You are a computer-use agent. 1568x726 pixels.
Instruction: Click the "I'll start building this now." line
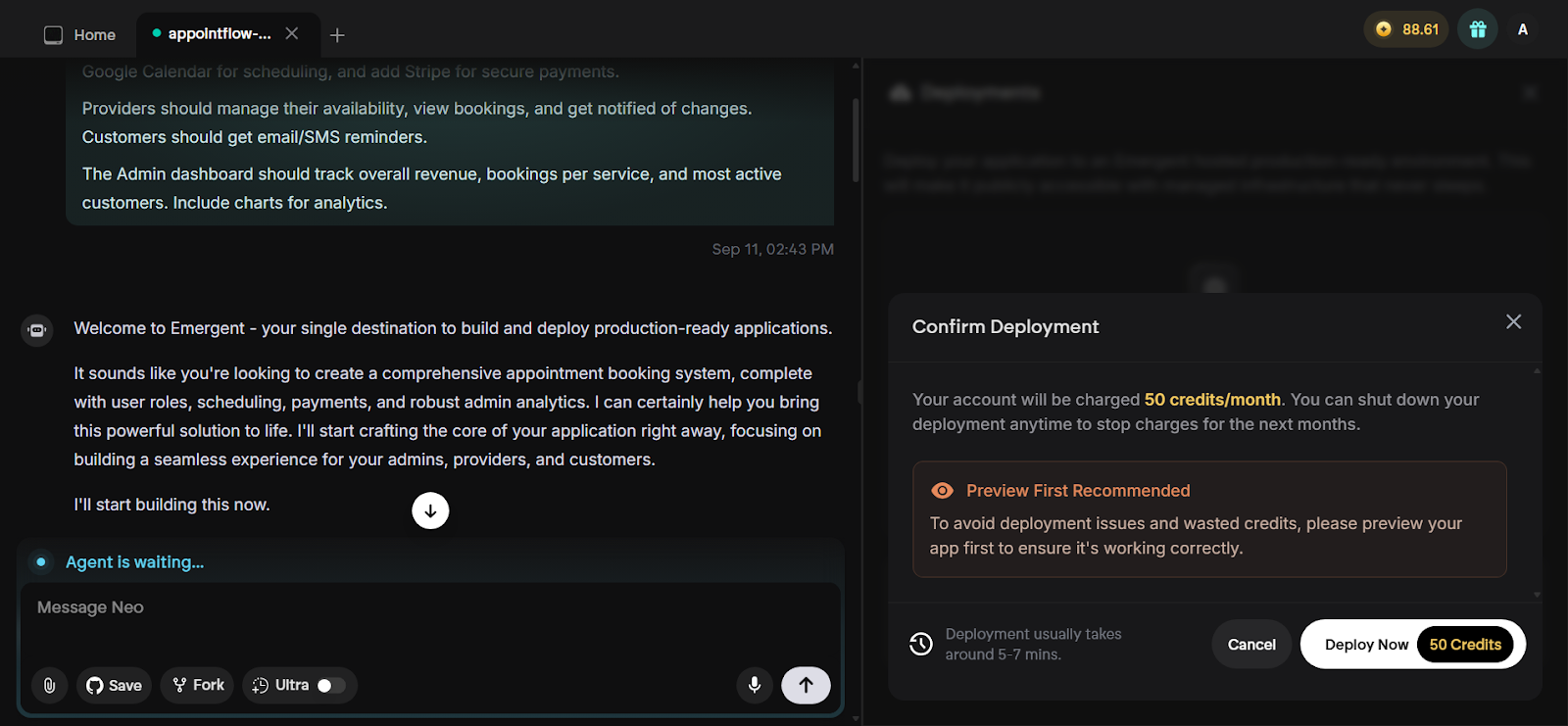click(171, 505)
